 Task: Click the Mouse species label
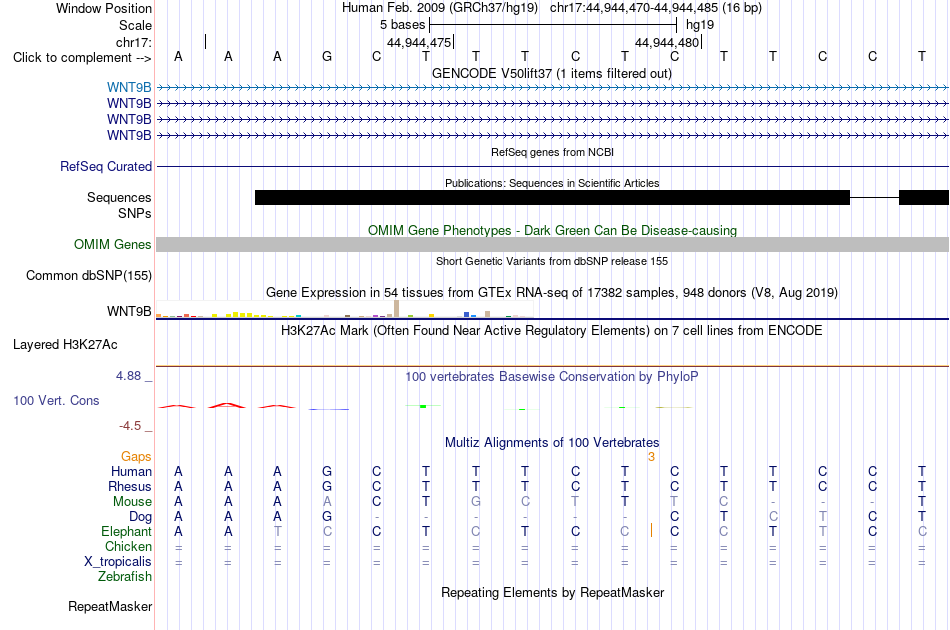132,502
